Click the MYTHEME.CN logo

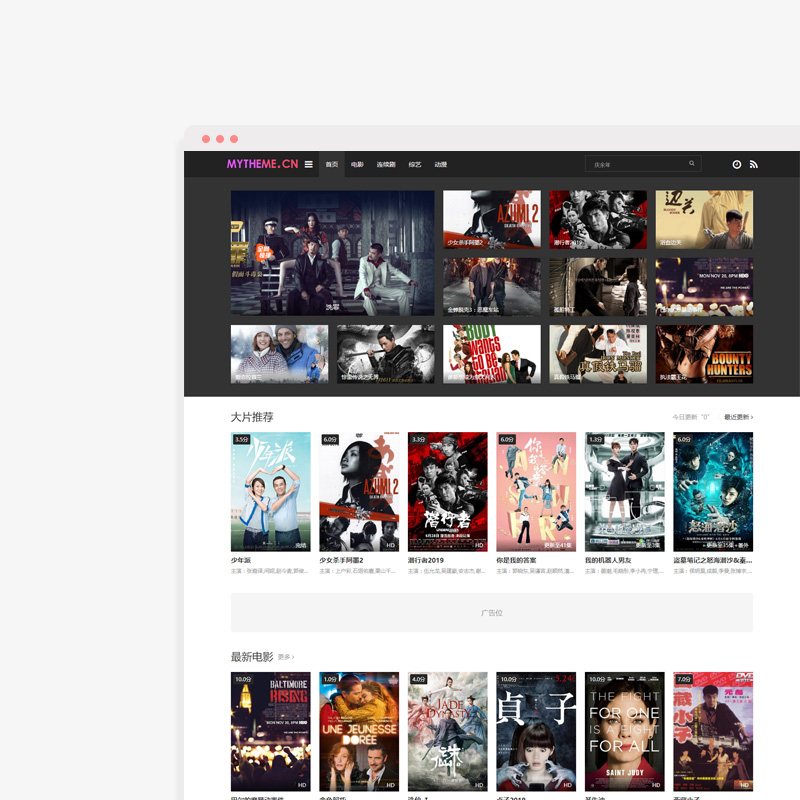[262, 164]
